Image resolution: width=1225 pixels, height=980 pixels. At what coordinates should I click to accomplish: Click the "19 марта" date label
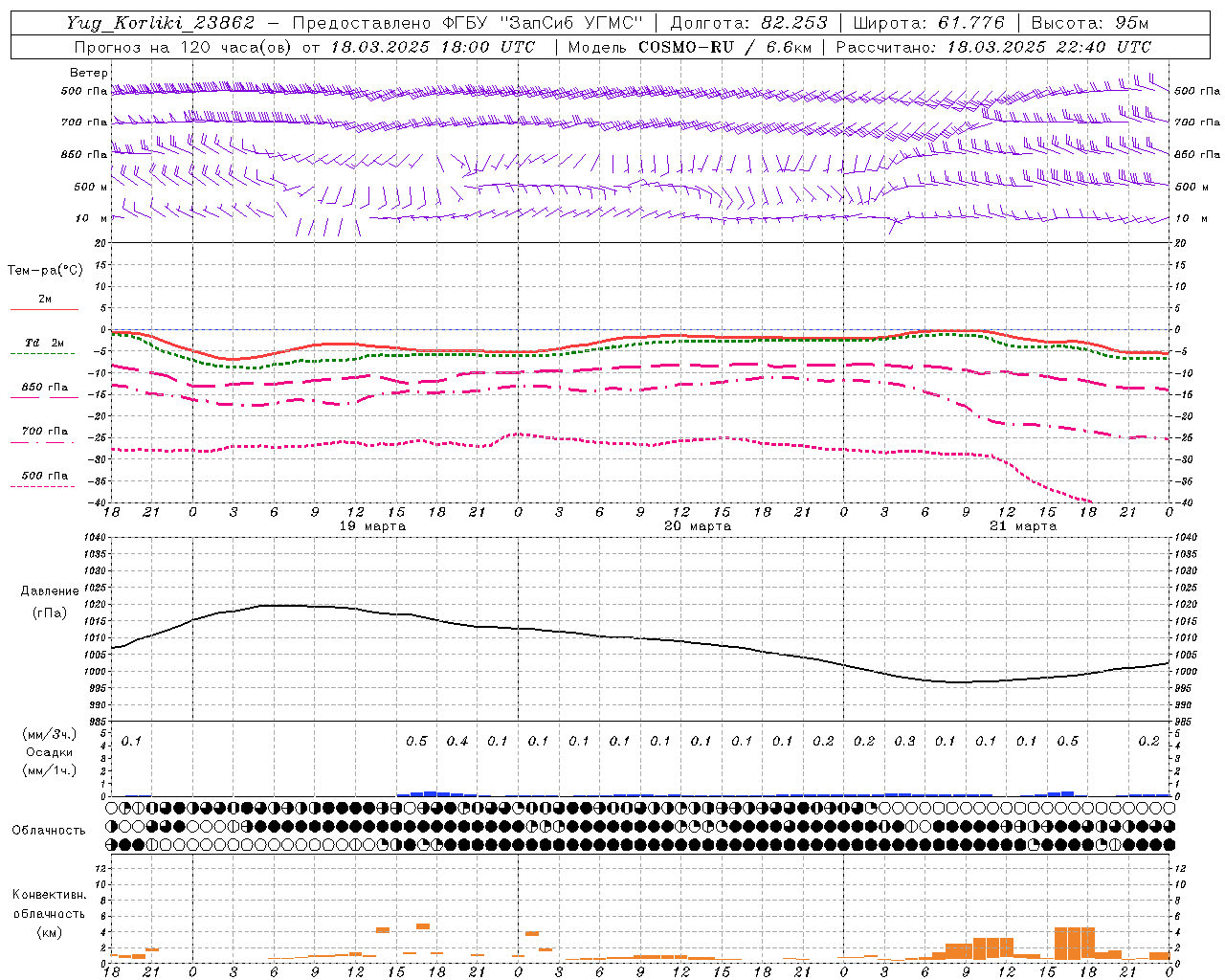[372, 526]
